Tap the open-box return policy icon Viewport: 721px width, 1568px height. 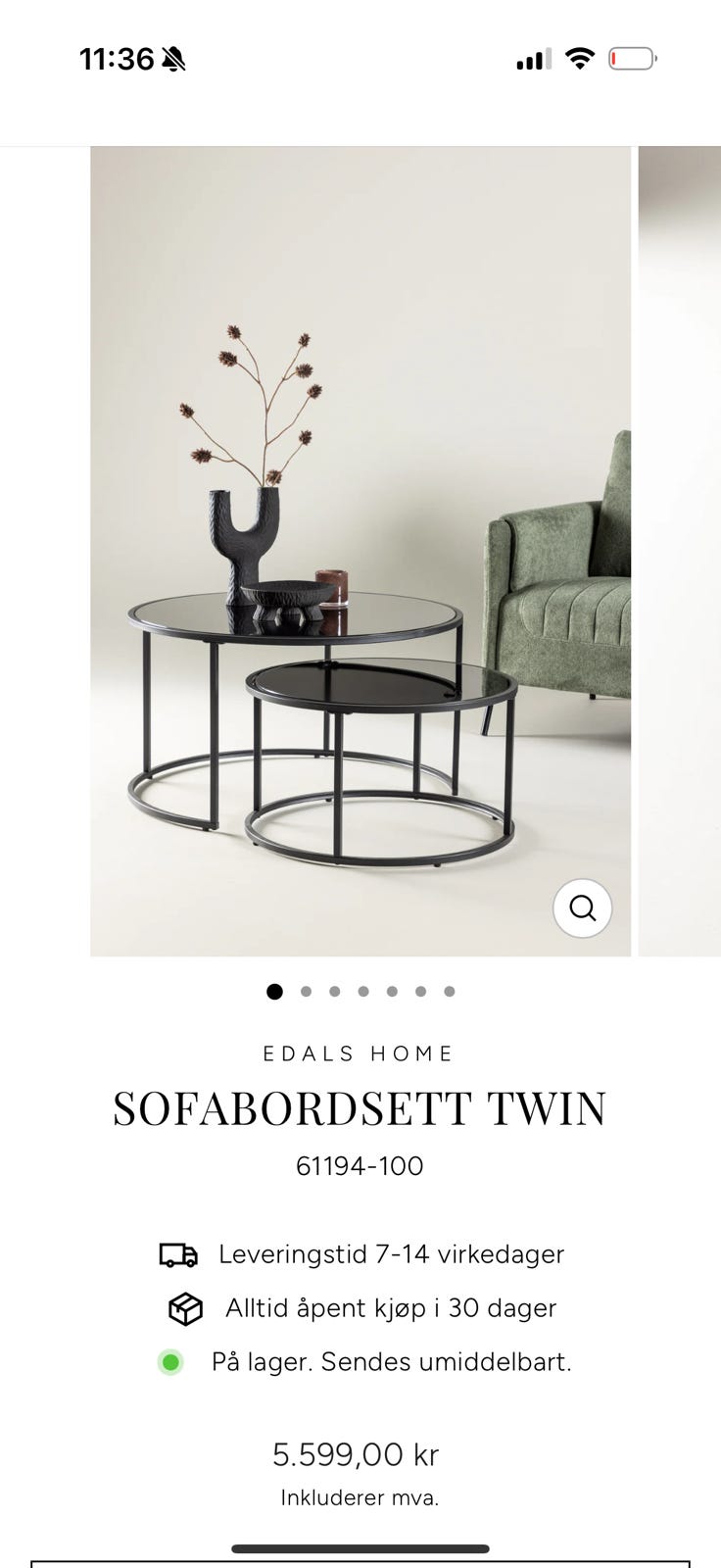pyautogui.click(x=185, y=1308)
